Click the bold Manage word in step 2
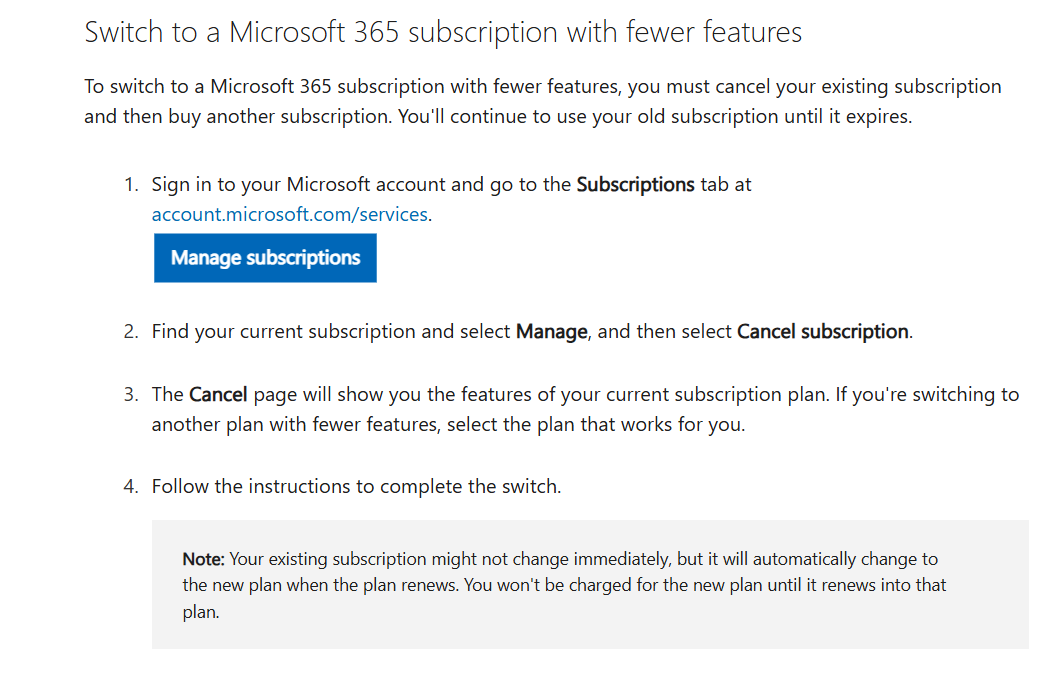1064x696 pixels. (551, 332)
